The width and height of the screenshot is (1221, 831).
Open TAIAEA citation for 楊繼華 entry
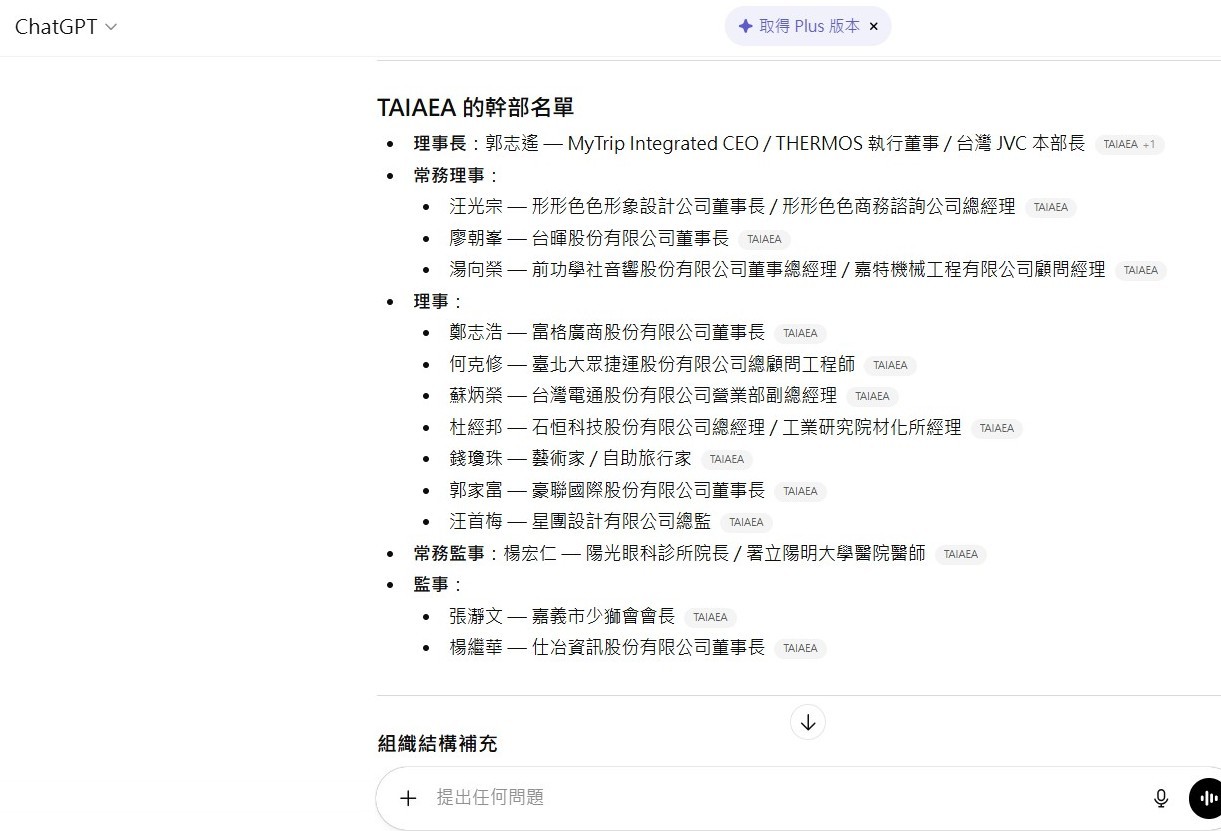pyautogui.click(x=800, y=648)
